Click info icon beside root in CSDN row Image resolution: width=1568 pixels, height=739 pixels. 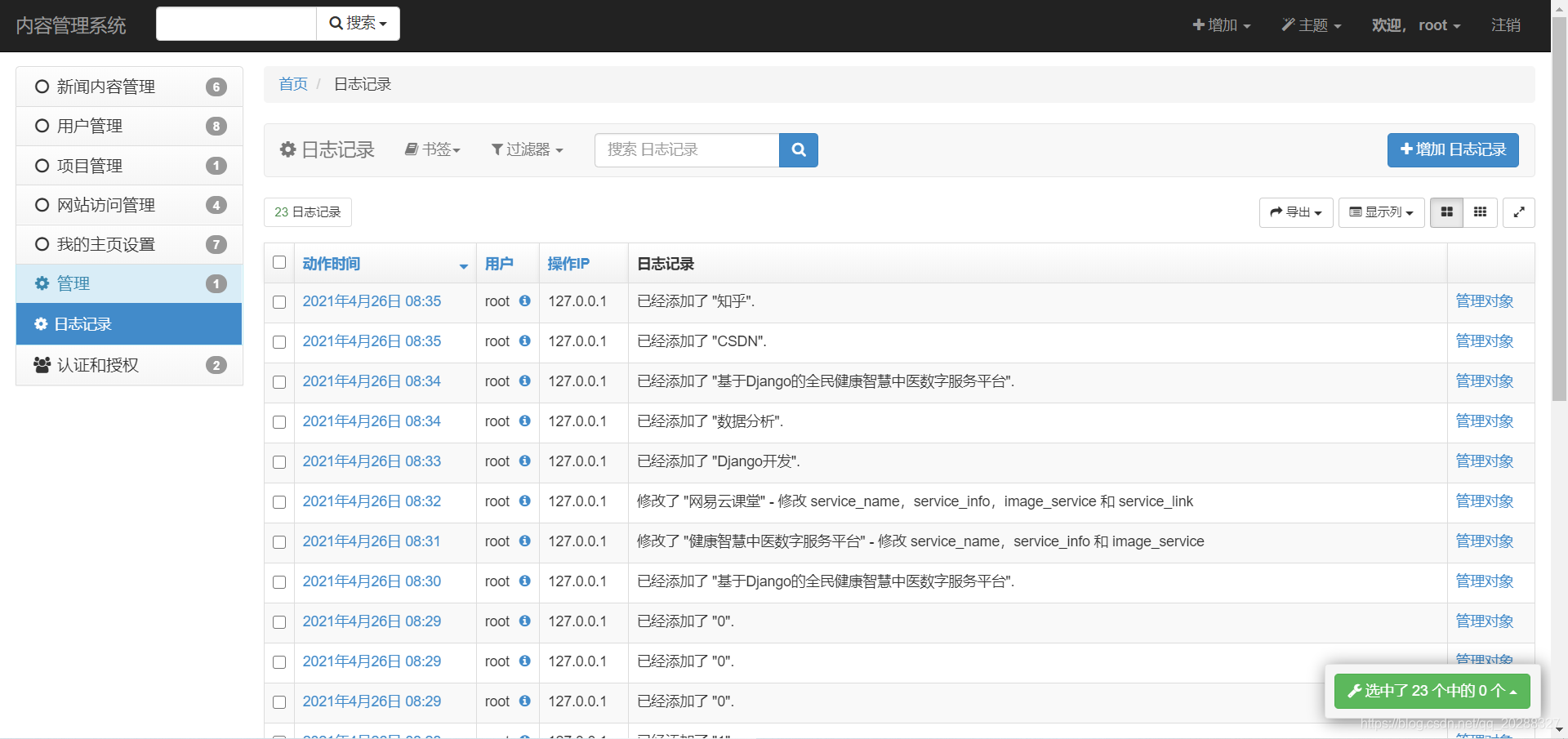[525, 341]
